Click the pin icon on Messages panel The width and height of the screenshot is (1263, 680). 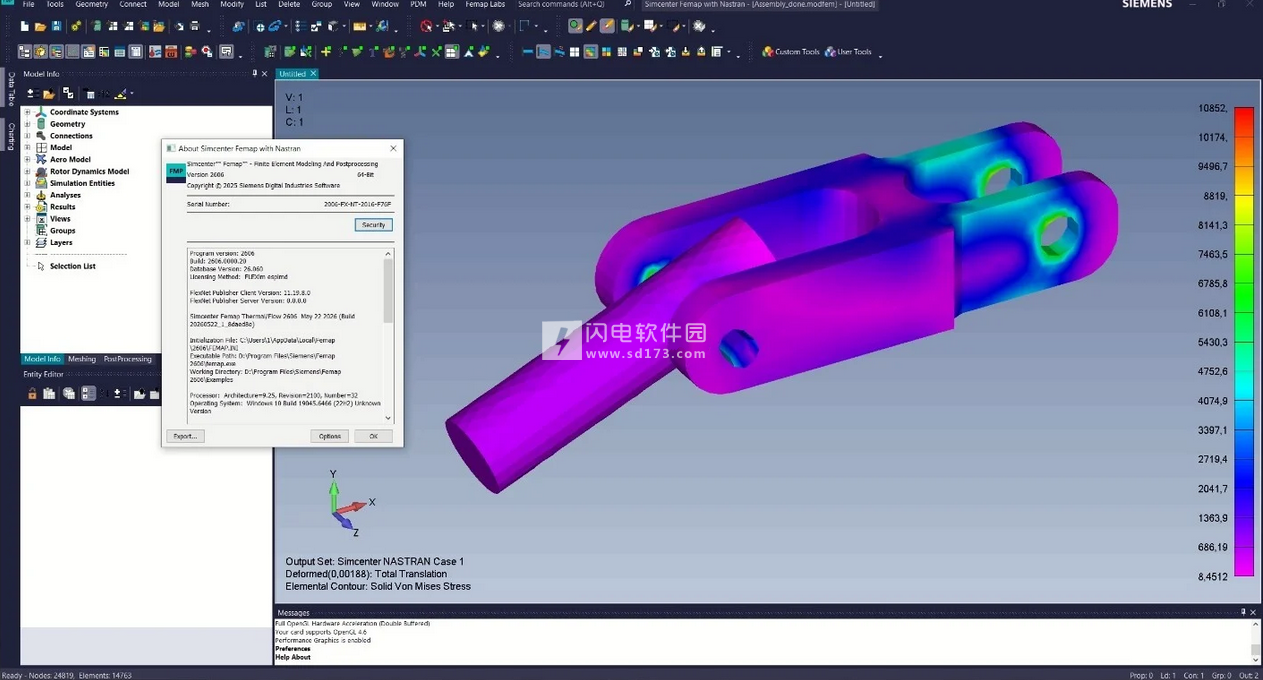point(1243,612)
